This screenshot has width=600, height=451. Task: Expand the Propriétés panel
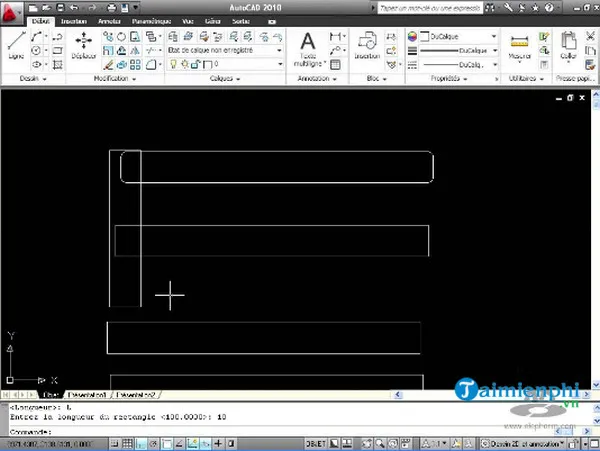coord(449,78)
